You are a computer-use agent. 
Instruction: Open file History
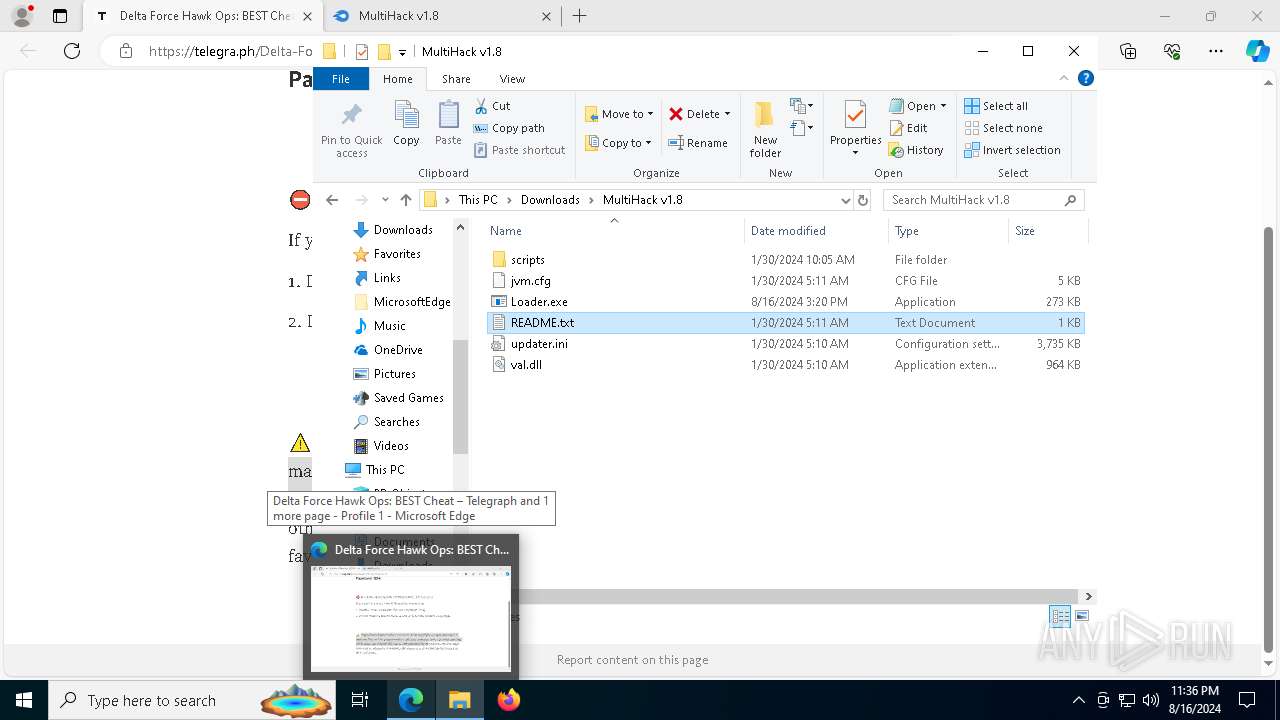[x=916, y=150]
